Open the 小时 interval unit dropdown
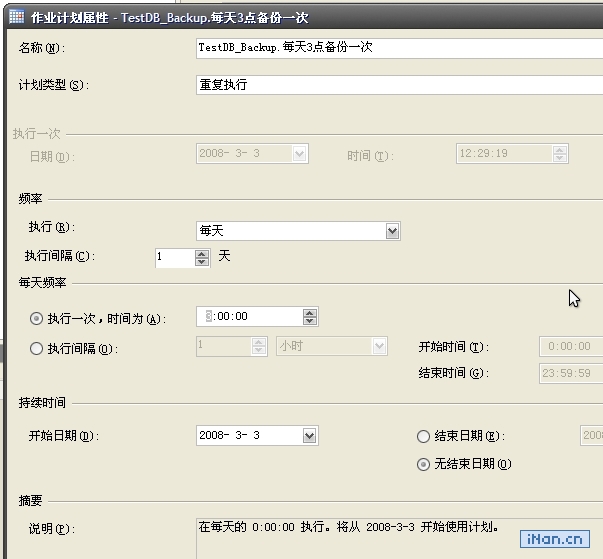 379,346
